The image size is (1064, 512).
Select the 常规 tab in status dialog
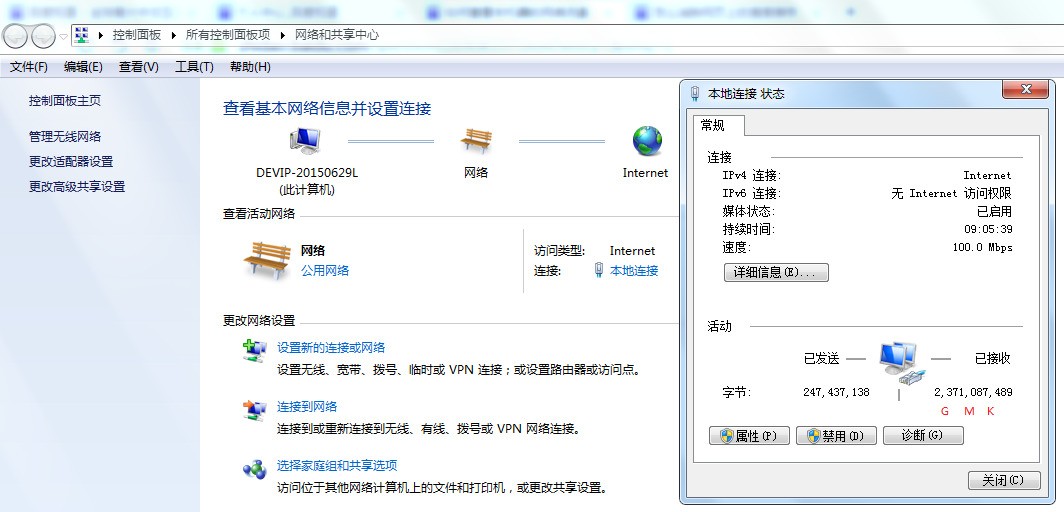pos(713,125)
